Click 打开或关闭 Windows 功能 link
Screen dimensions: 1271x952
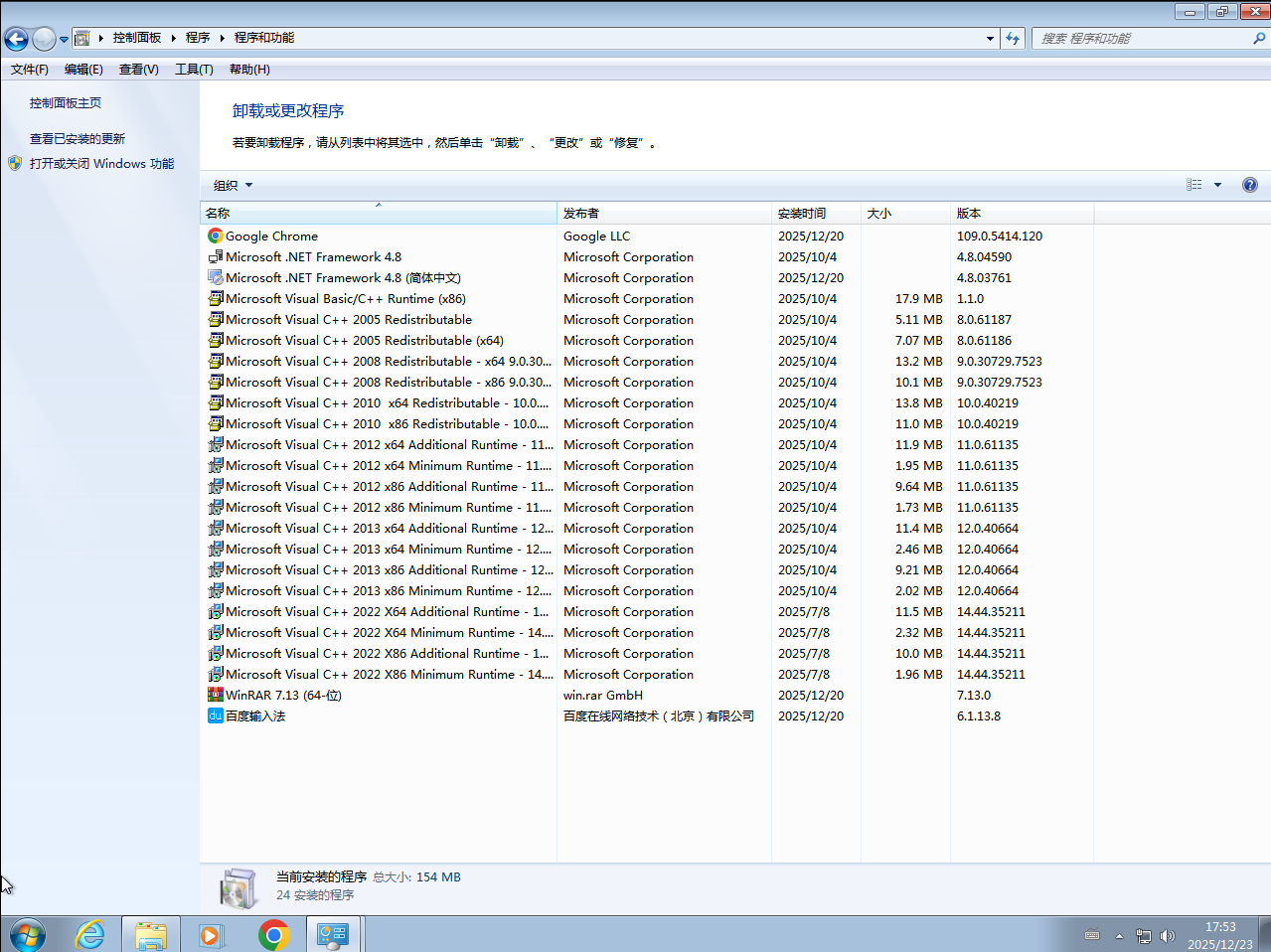tap(101, 164)
